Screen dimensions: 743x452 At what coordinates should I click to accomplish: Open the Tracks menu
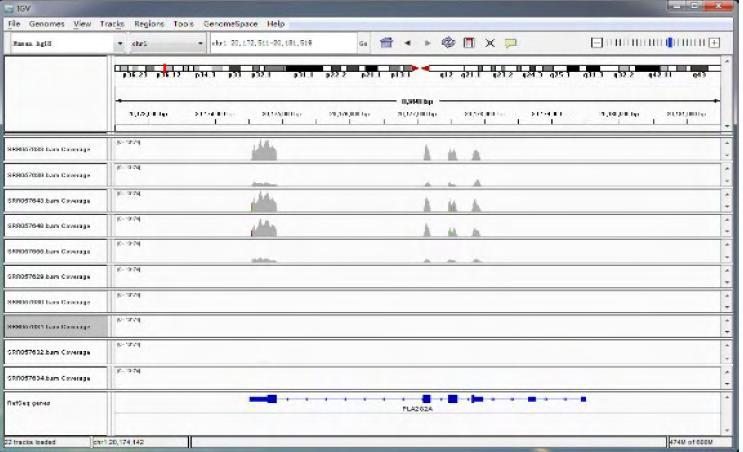pyautogui.click(x=112, y=24)
